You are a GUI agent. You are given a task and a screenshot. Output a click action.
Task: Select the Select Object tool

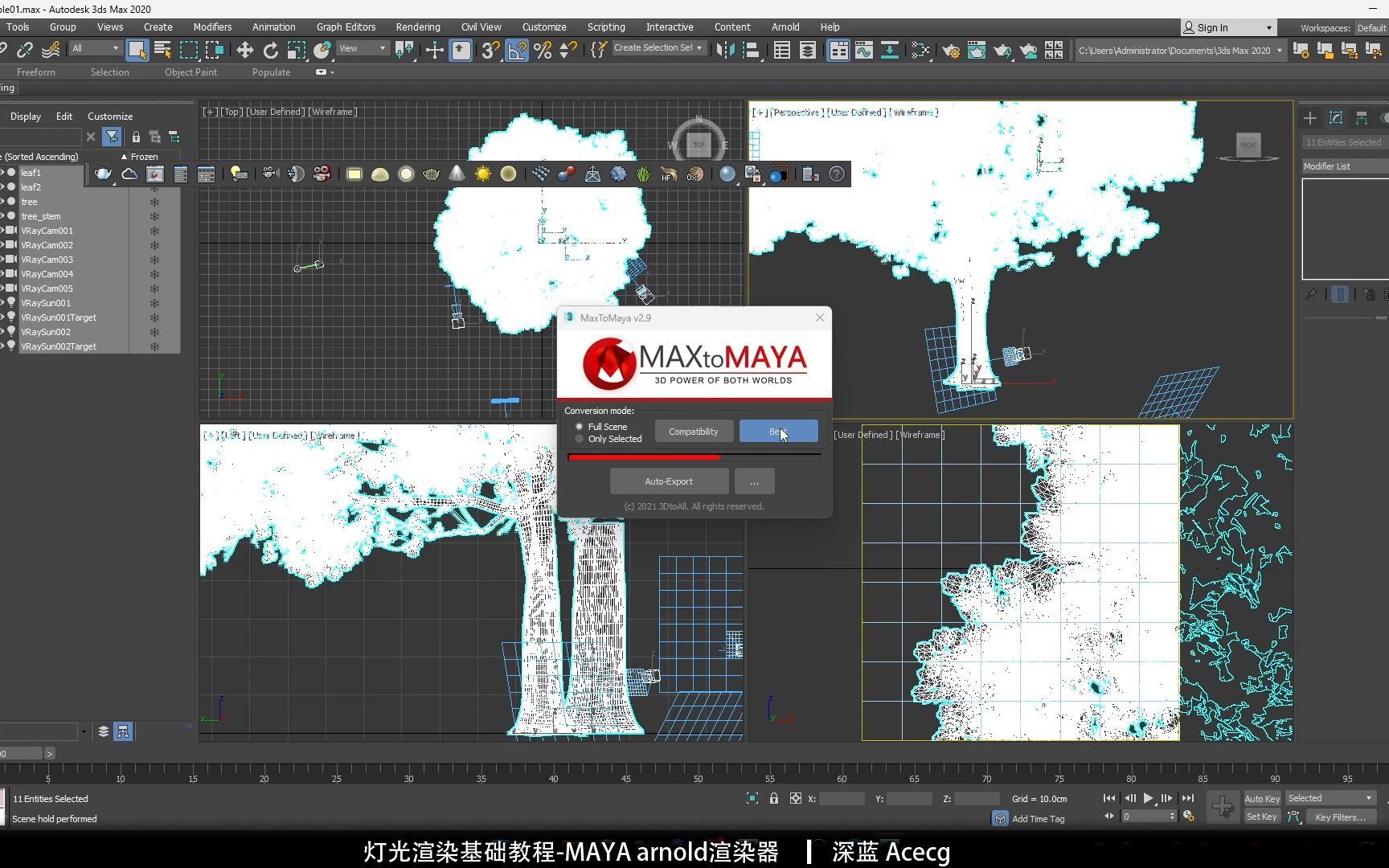pyautogui.click(x=137, y=50)
